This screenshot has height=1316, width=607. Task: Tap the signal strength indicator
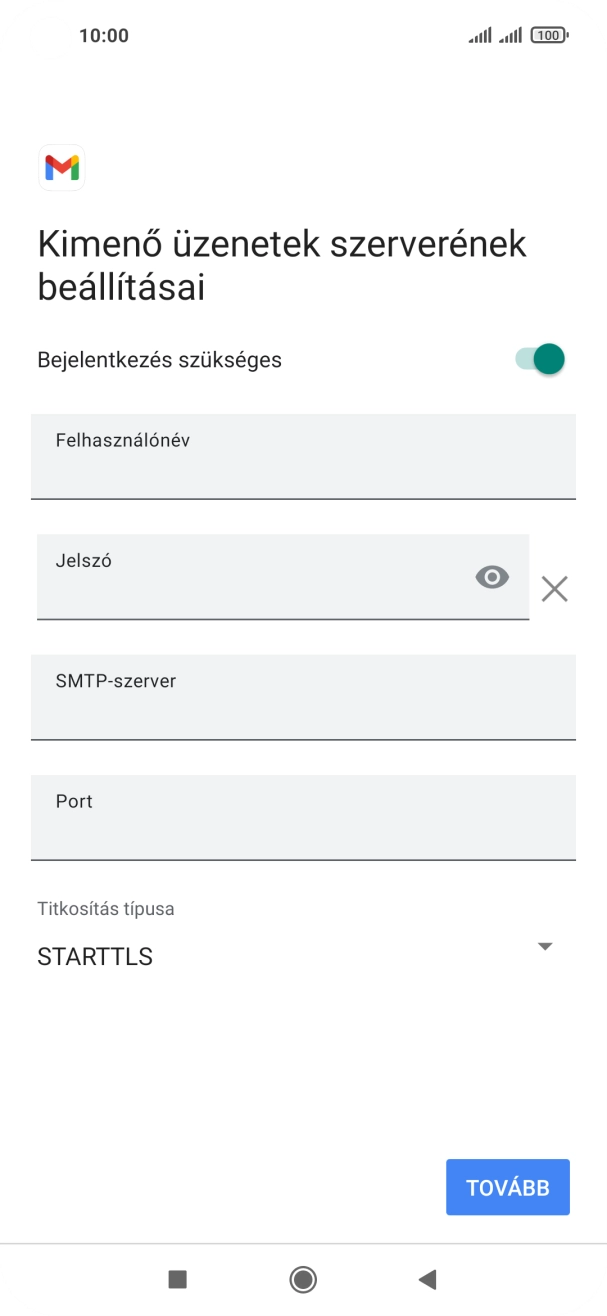click(x=478, y=33)
